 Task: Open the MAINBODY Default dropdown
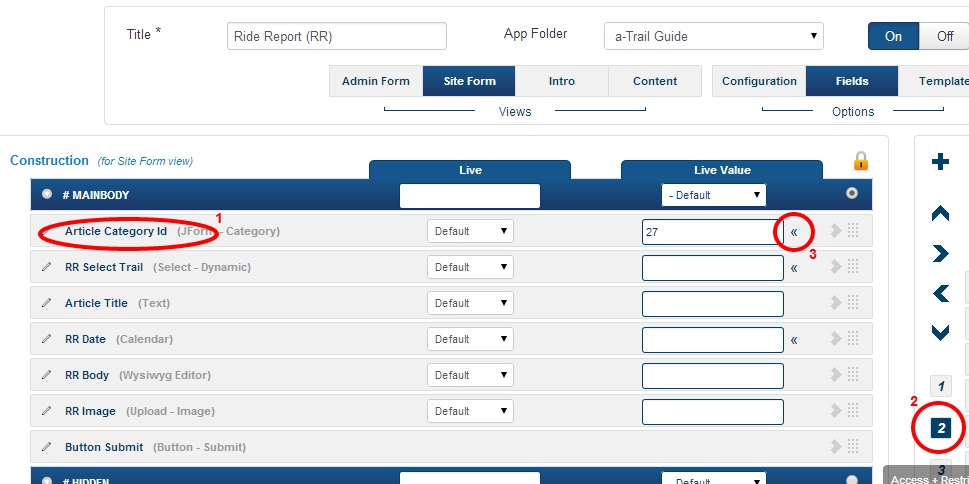tap(714, 195)
